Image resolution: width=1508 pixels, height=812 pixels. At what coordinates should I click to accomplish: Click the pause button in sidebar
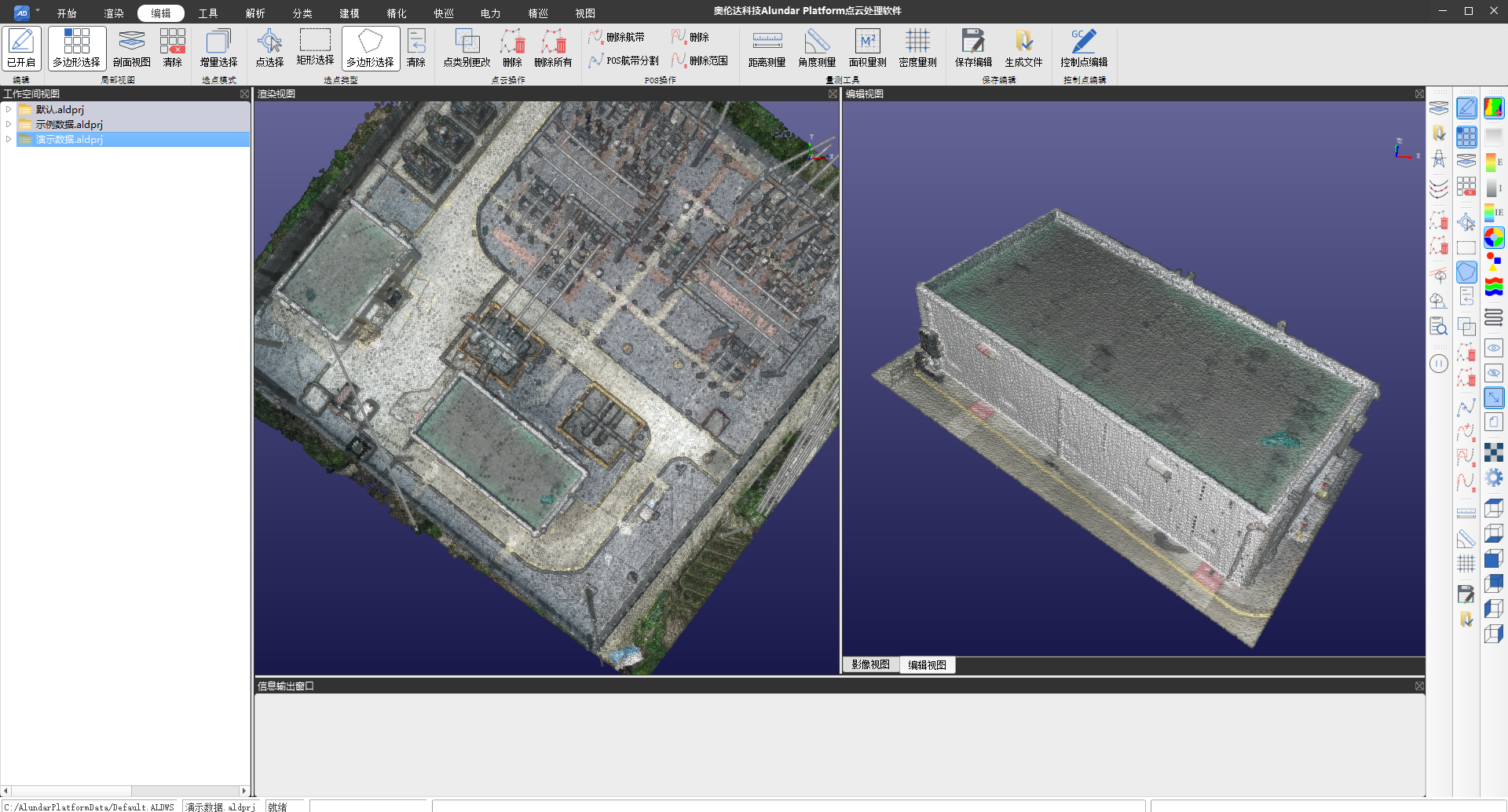pyautogui.click(x=1439, y=364)
